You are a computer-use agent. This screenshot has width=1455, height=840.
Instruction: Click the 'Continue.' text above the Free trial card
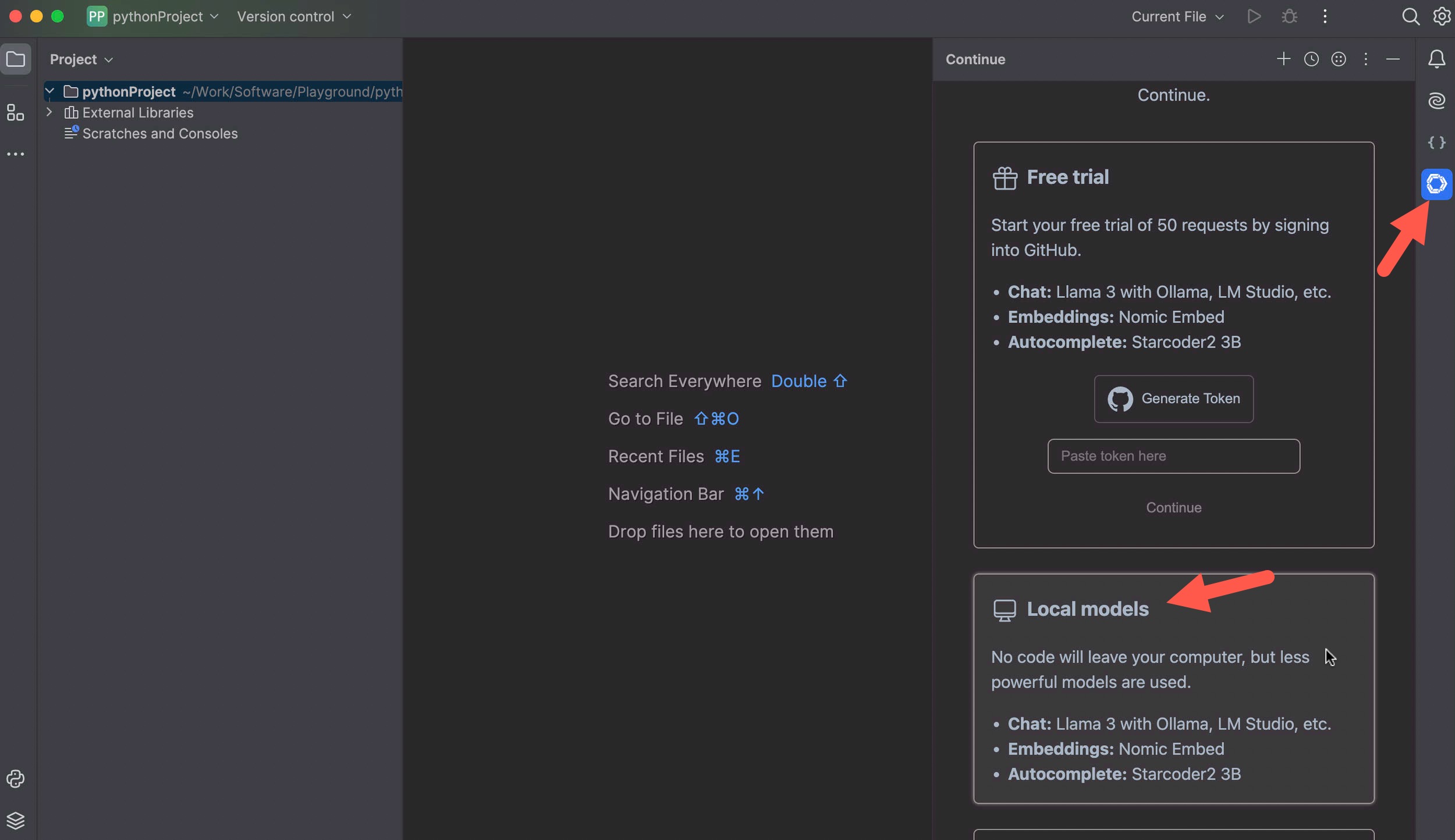1173,95
